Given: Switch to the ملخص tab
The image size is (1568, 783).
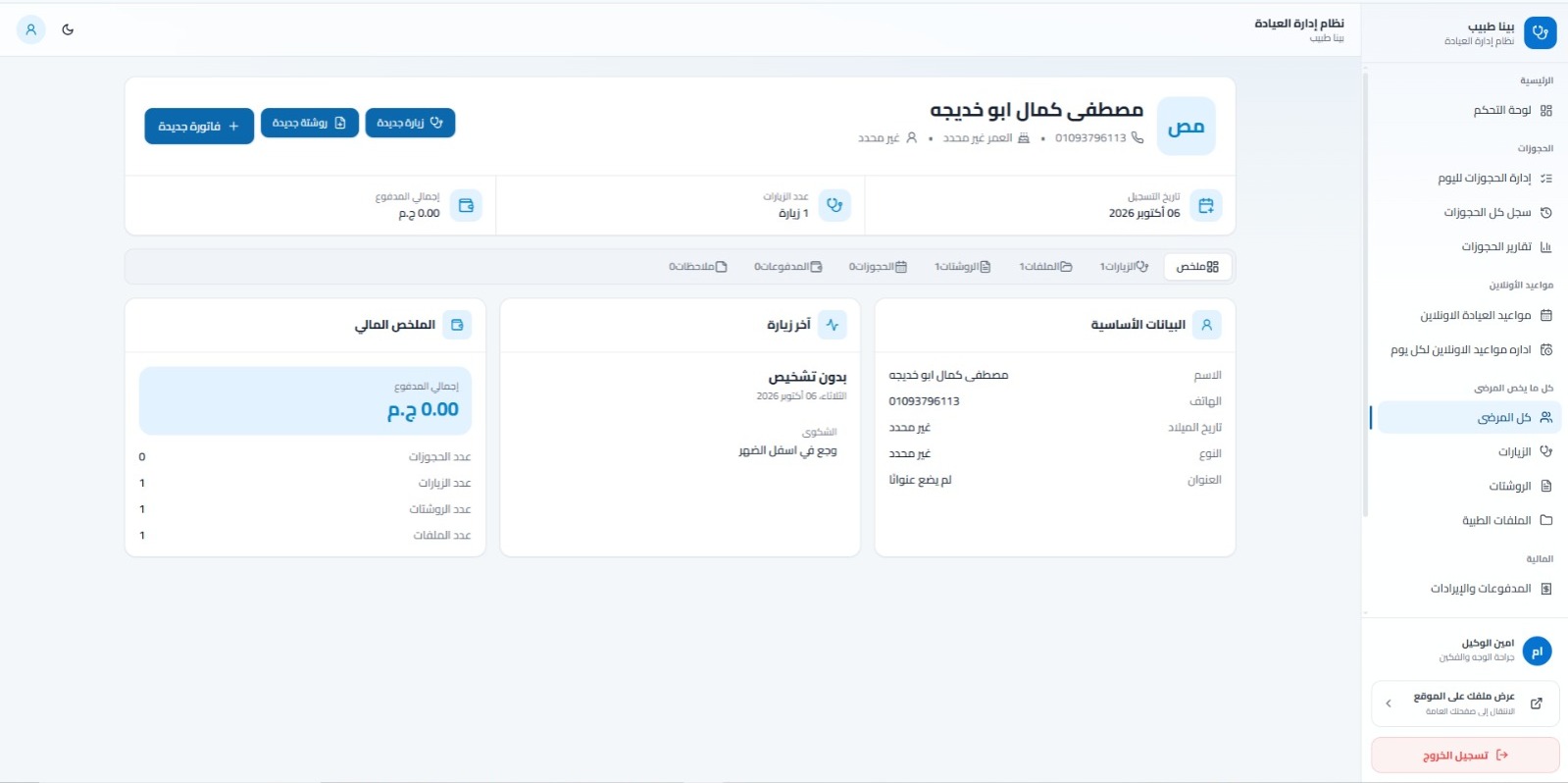Looking at the screenshot, I should pos(1197,267).
